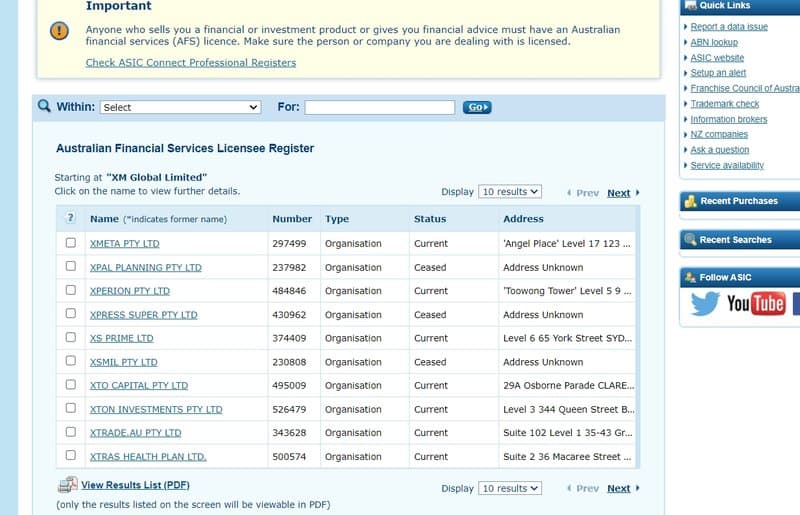Click the Go search button
The height and width of the screenshot is (515, 800).
[477, 107]
